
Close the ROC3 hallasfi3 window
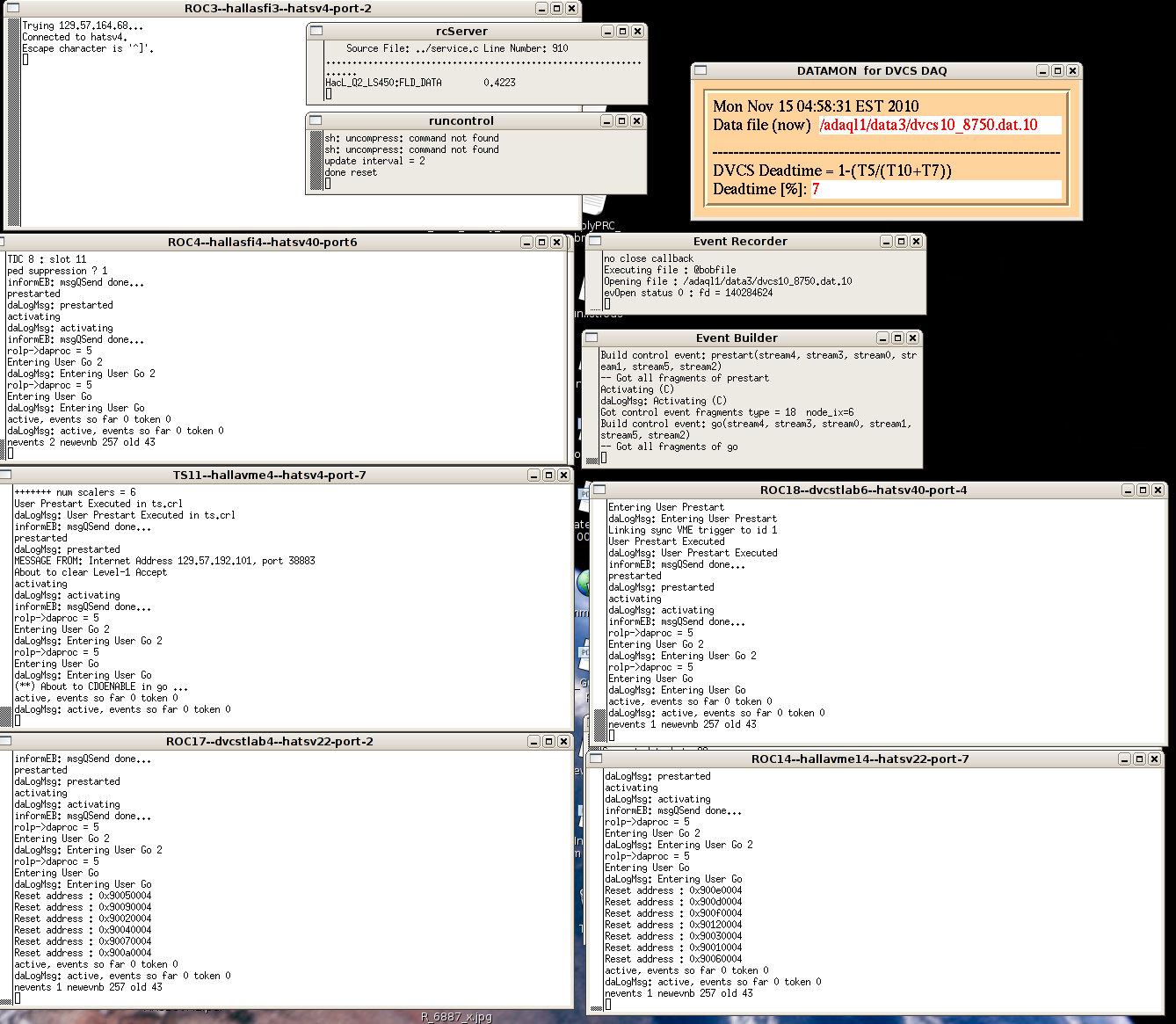571,8
